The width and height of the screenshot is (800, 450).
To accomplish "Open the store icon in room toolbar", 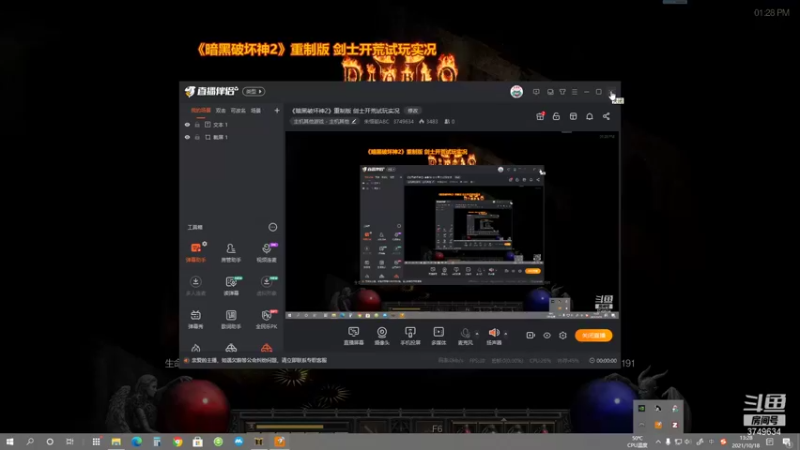I will click(573, 116).
